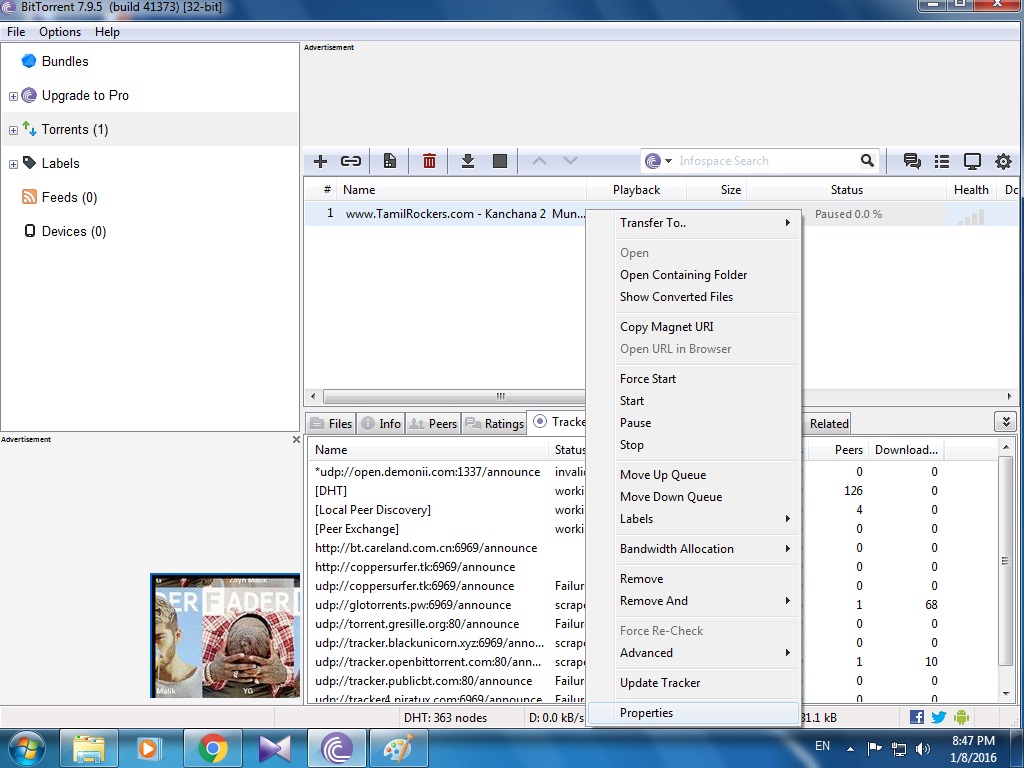Click Add Torrent from URL link icon
Image resolution: width=1024 pixels, height=768 pixels.
click(351, 161)
